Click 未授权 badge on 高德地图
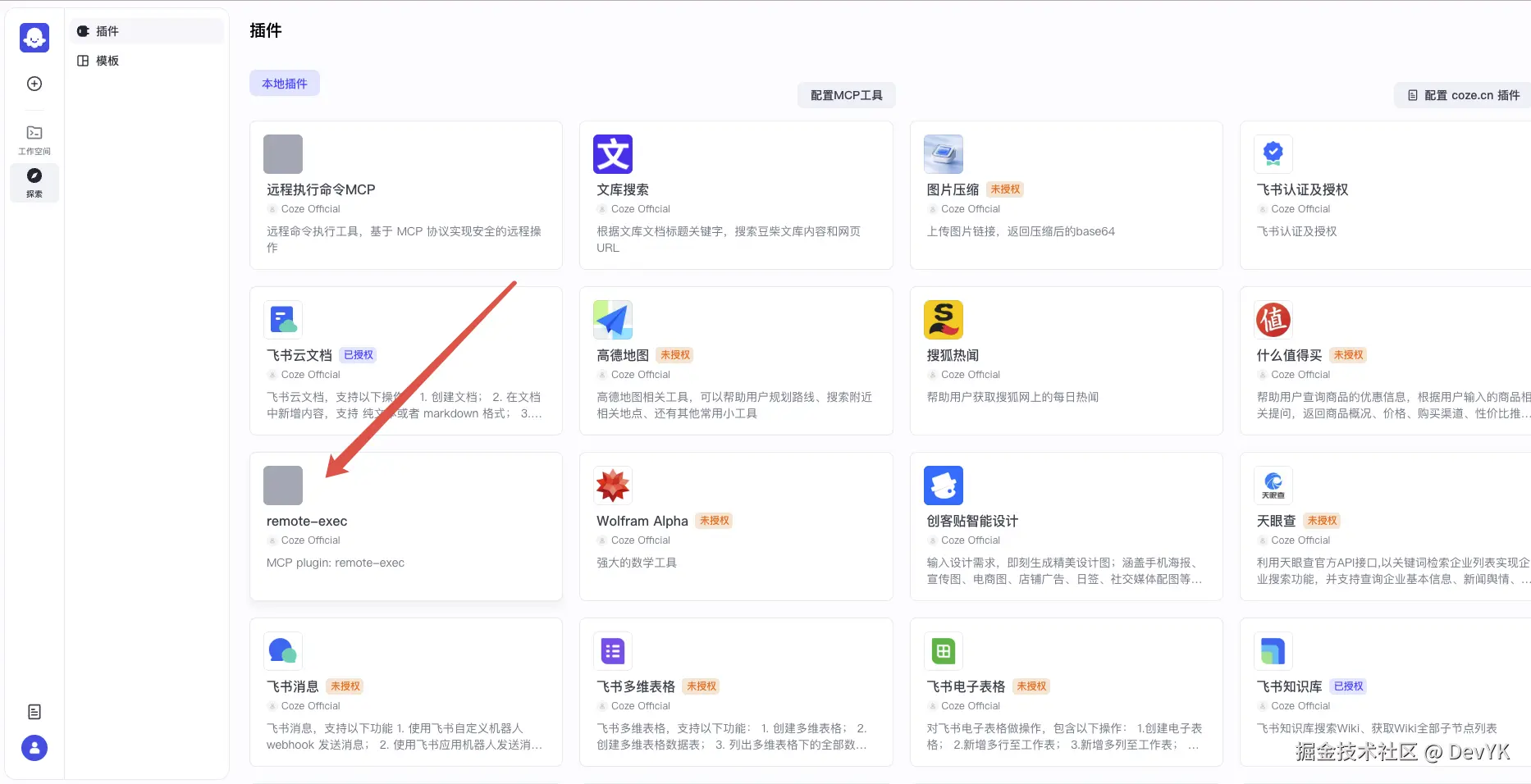Screen dimensions: 1531x784 (675, 355)
